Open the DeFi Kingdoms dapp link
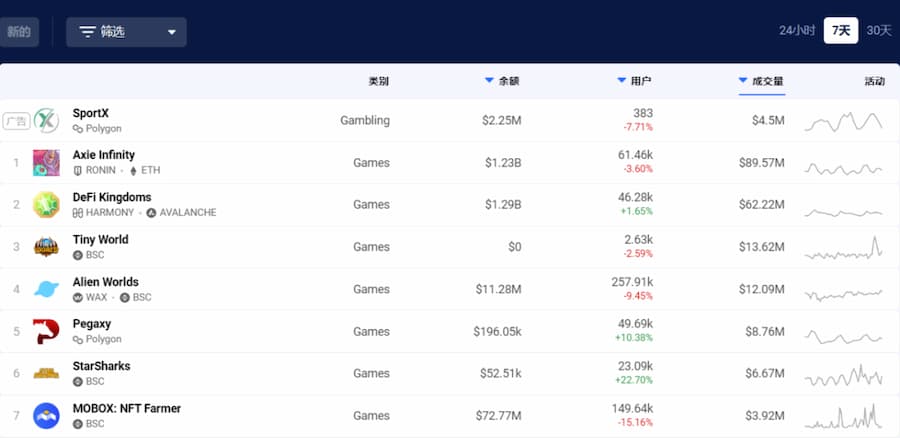 (112, 197)
